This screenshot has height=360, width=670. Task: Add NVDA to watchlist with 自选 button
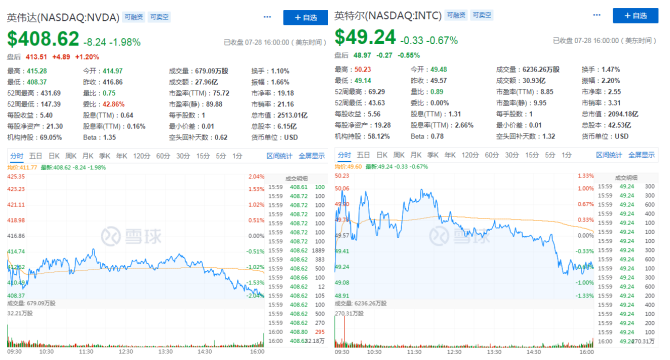tap(305, 18)
